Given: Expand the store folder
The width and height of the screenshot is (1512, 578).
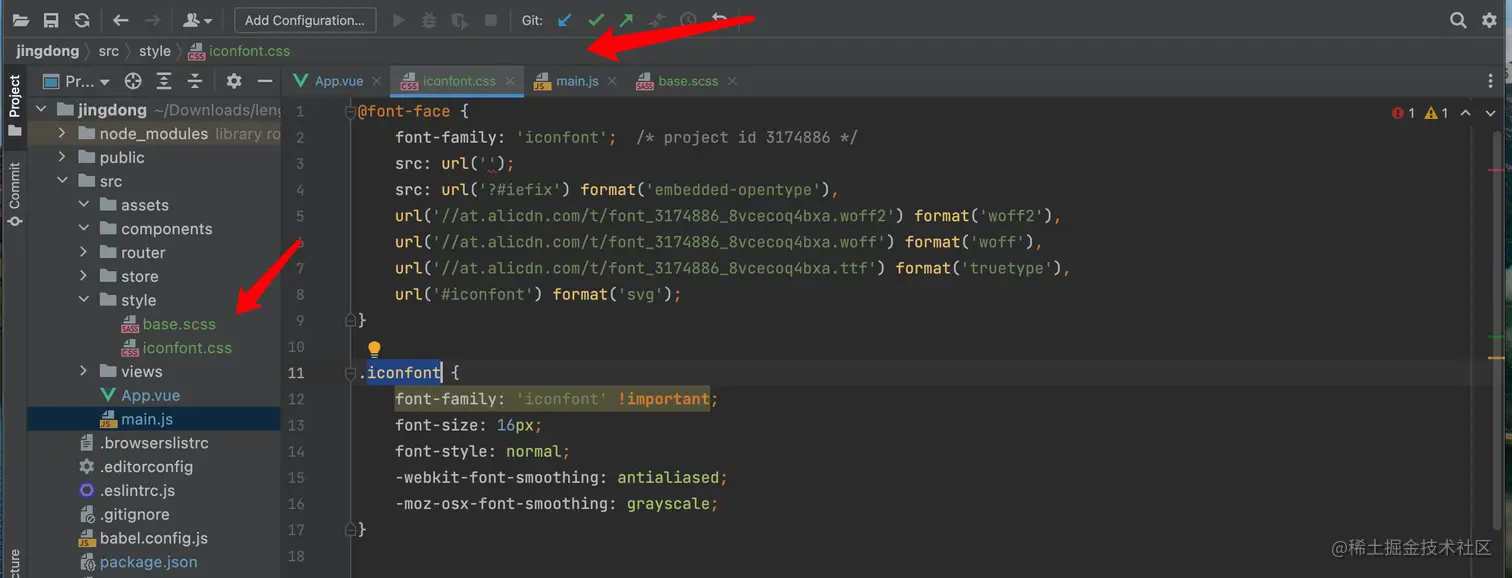Looking at the screenshot, I should pos(84,276).
